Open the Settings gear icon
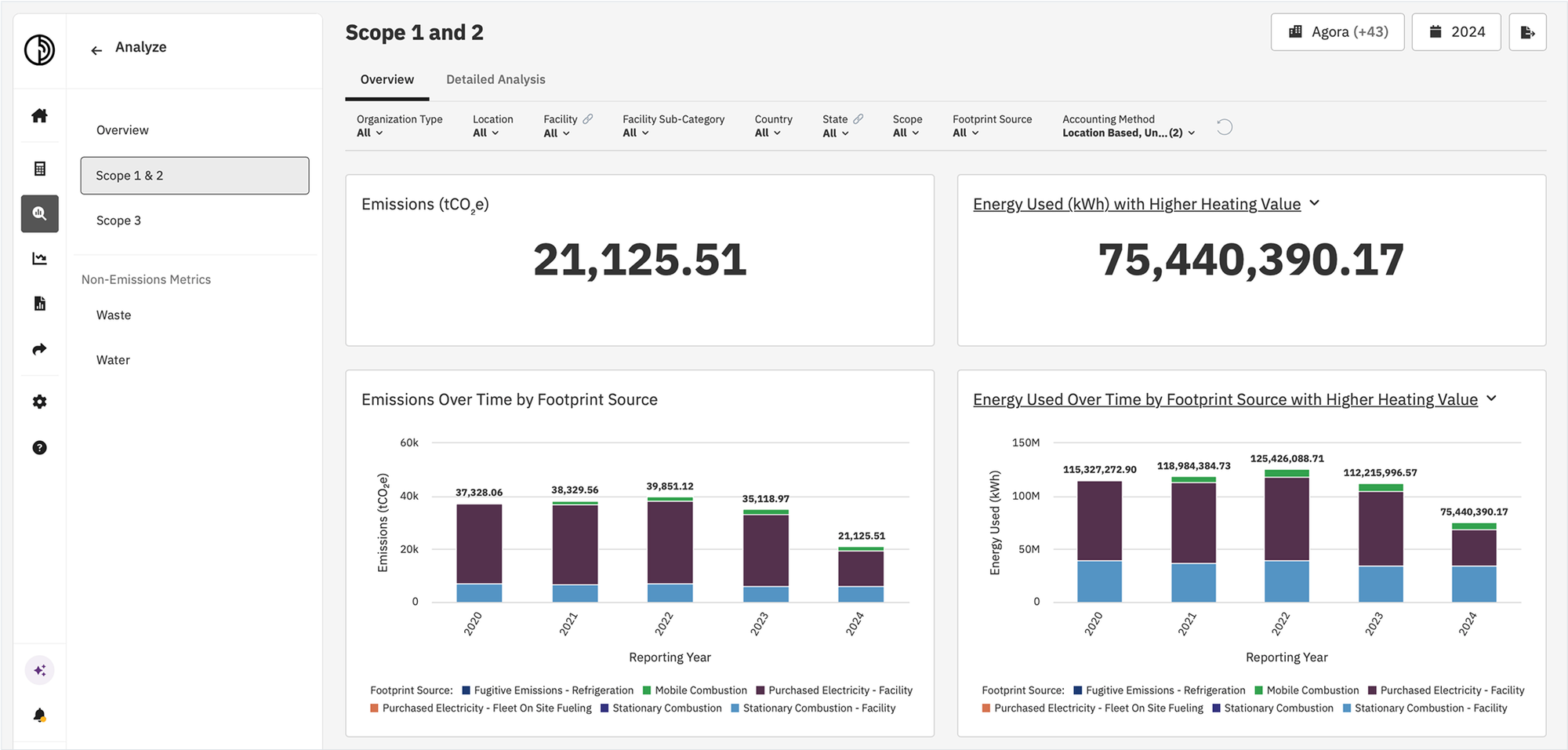1568x750 pixels. [x=39, y=402]
